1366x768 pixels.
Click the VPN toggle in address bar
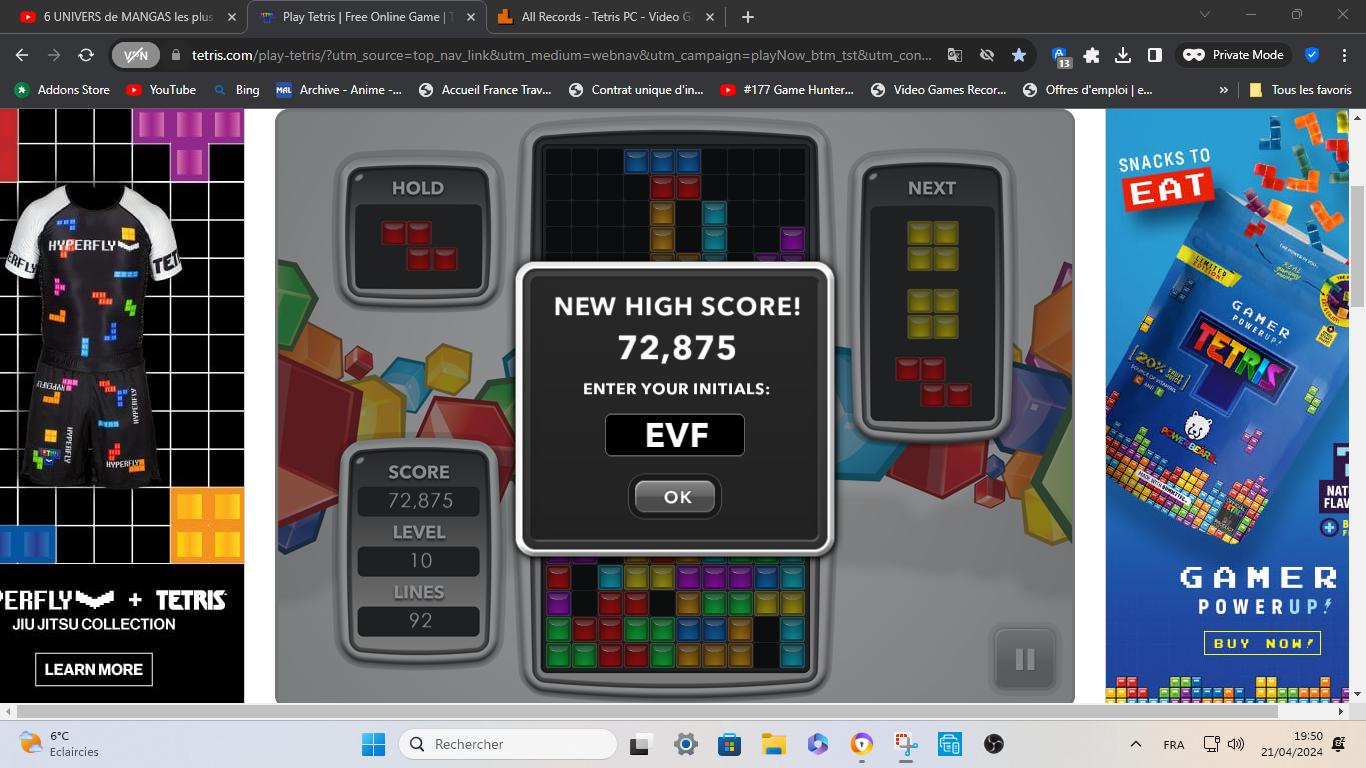click(136, 55)
